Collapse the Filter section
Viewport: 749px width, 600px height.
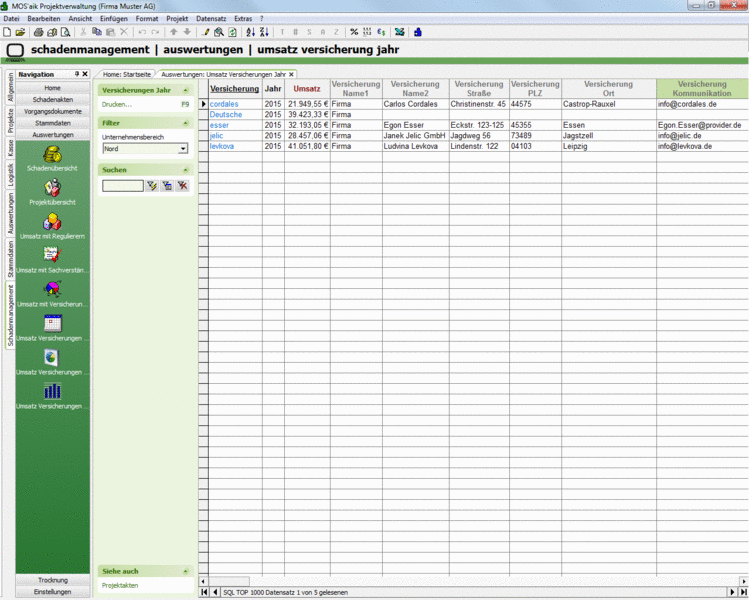pos(186,123)
